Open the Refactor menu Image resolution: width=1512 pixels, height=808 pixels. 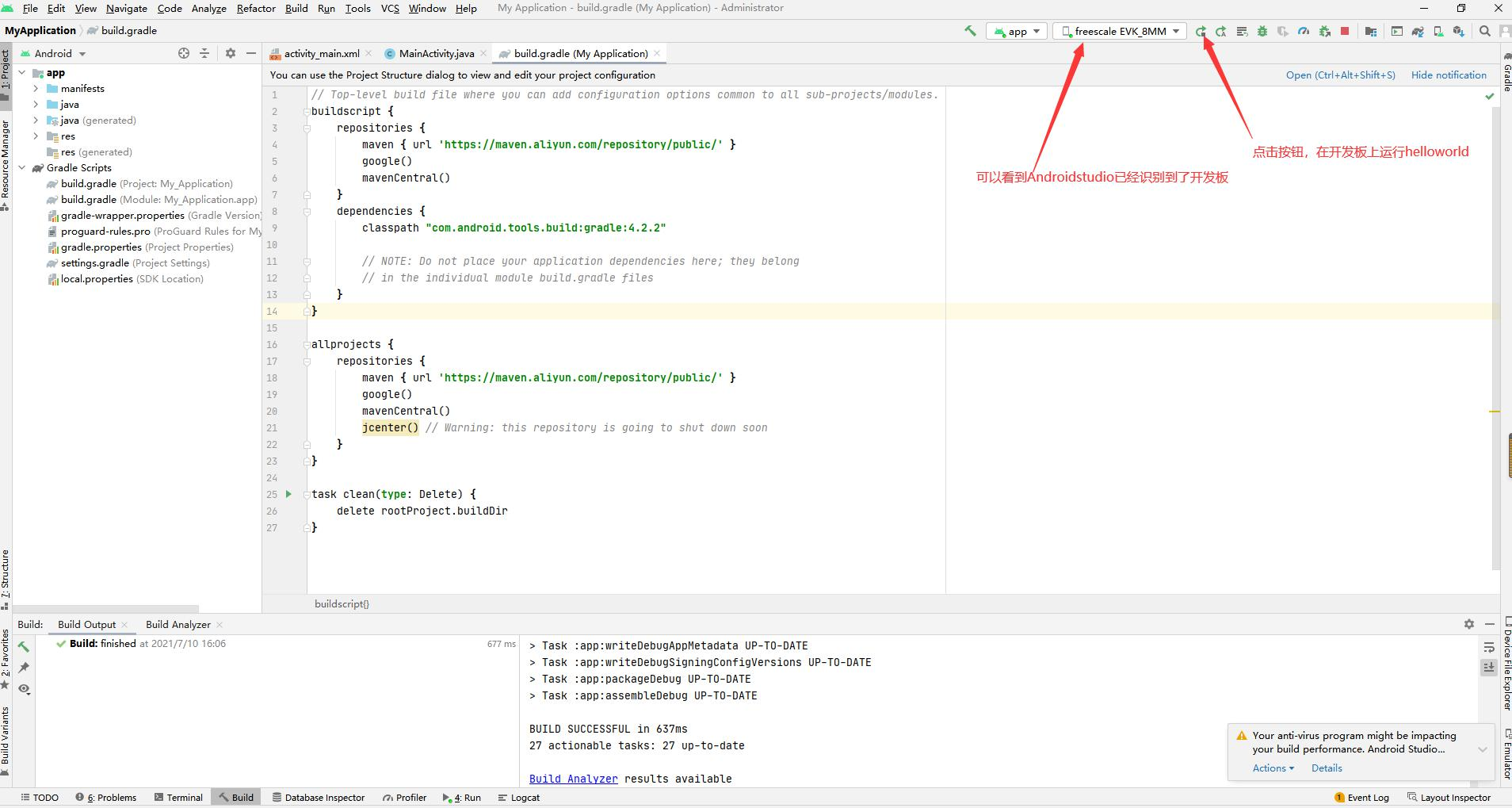point(256,8)
